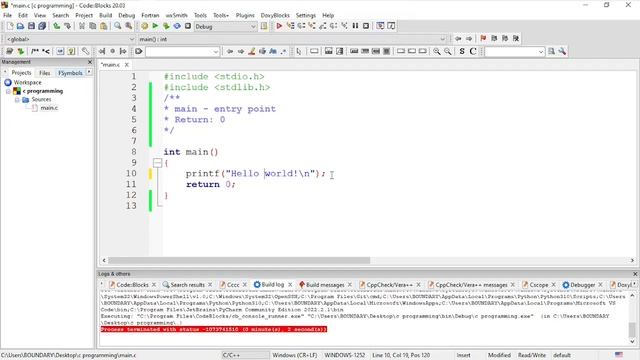Viewport: 640px width, 360px height.
Task: Click the Build gear icon
Action: pos(144,26)
